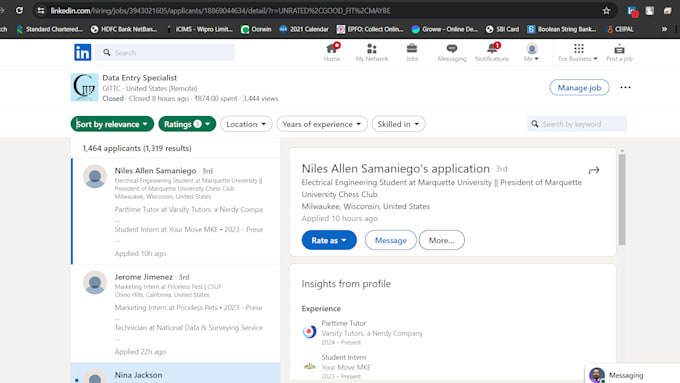680x383 pixels.
Task: Click the Your Move MKE logo
Action: tap(309, 367)
